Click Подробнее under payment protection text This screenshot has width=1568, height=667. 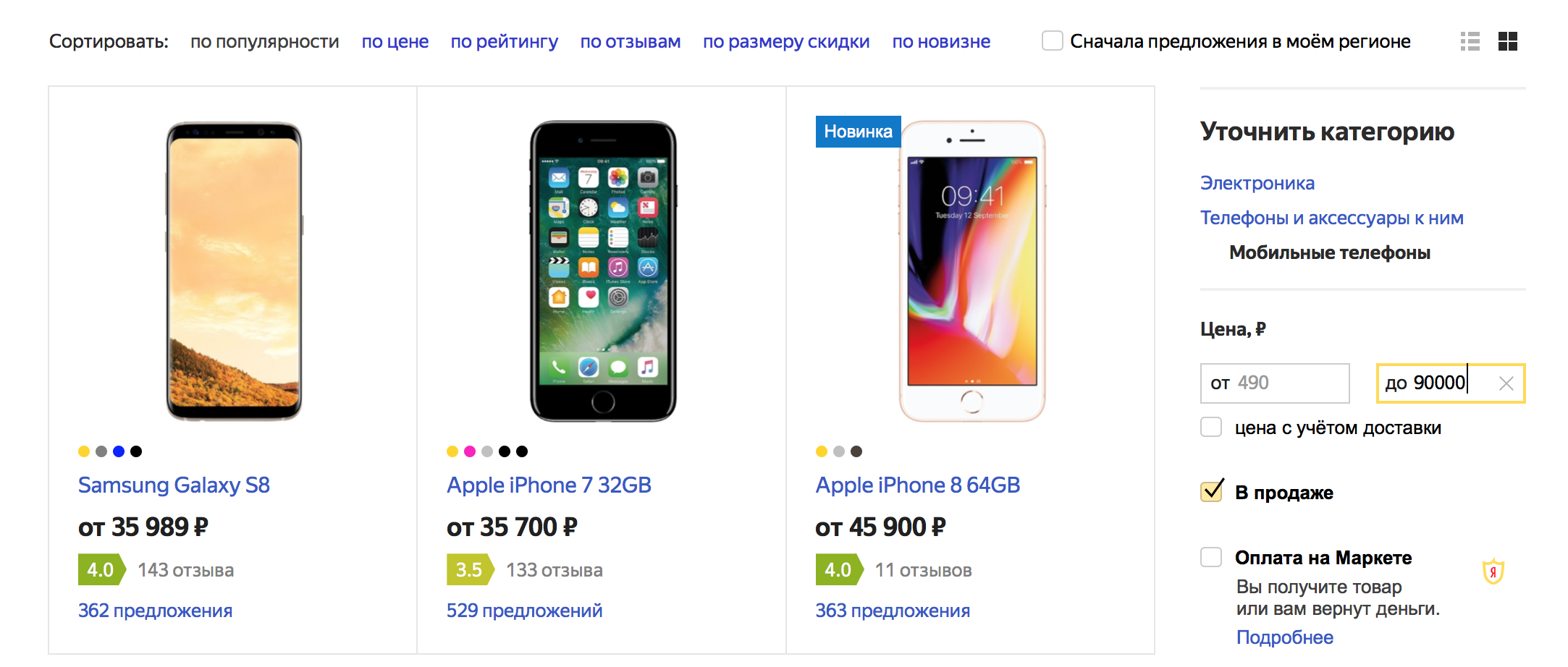click(x=1285, y=637)
